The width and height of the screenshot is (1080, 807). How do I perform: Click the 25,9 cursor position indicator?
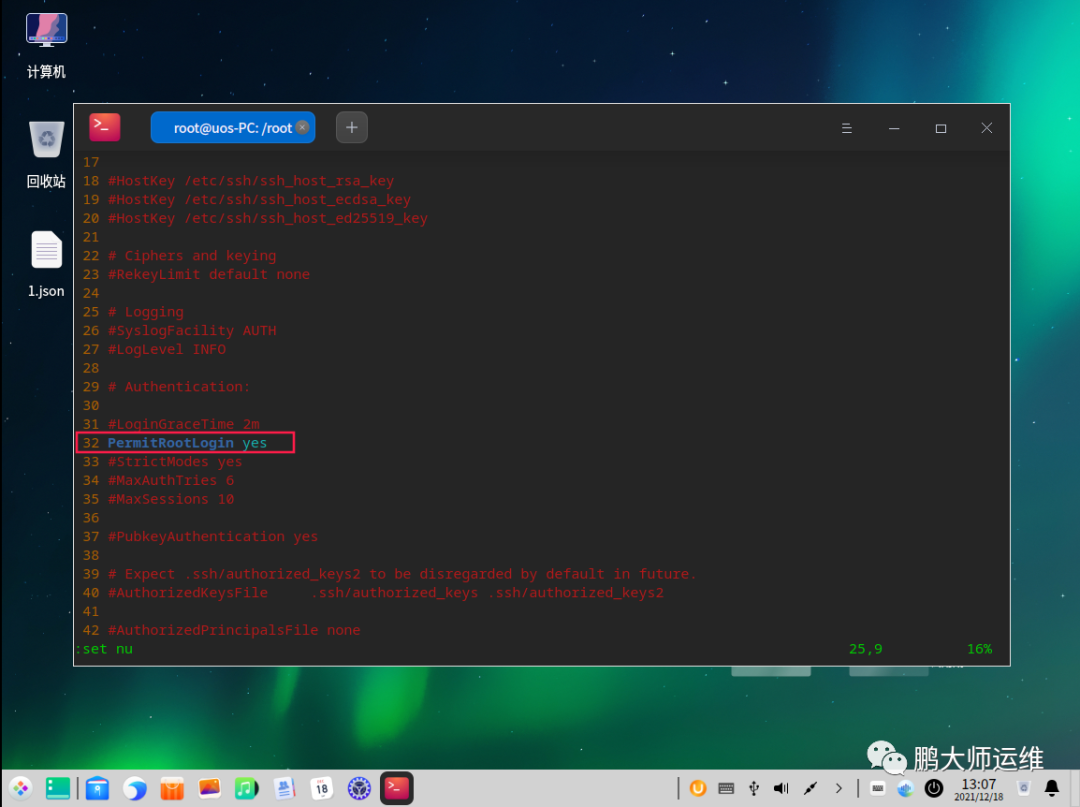click(x=865, y=649)
